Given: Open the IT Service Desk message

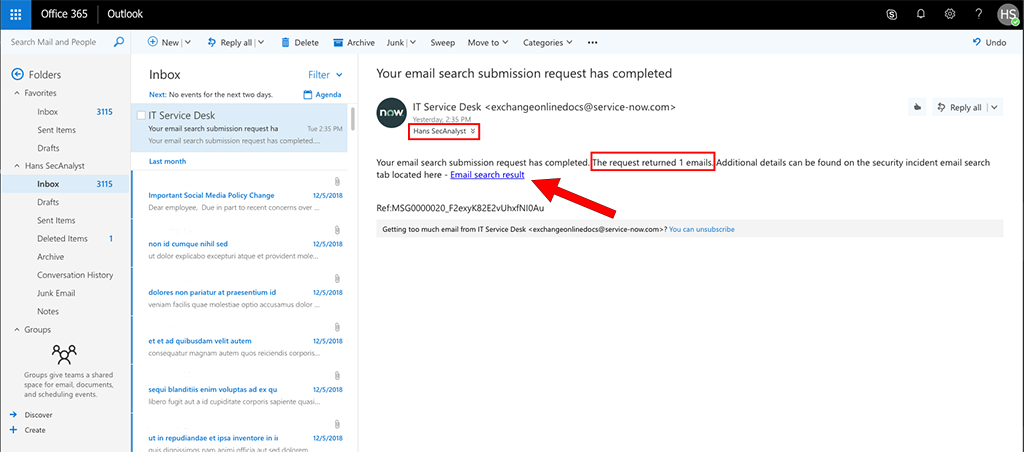Looking at the screenshot, I should coord(239,129).
